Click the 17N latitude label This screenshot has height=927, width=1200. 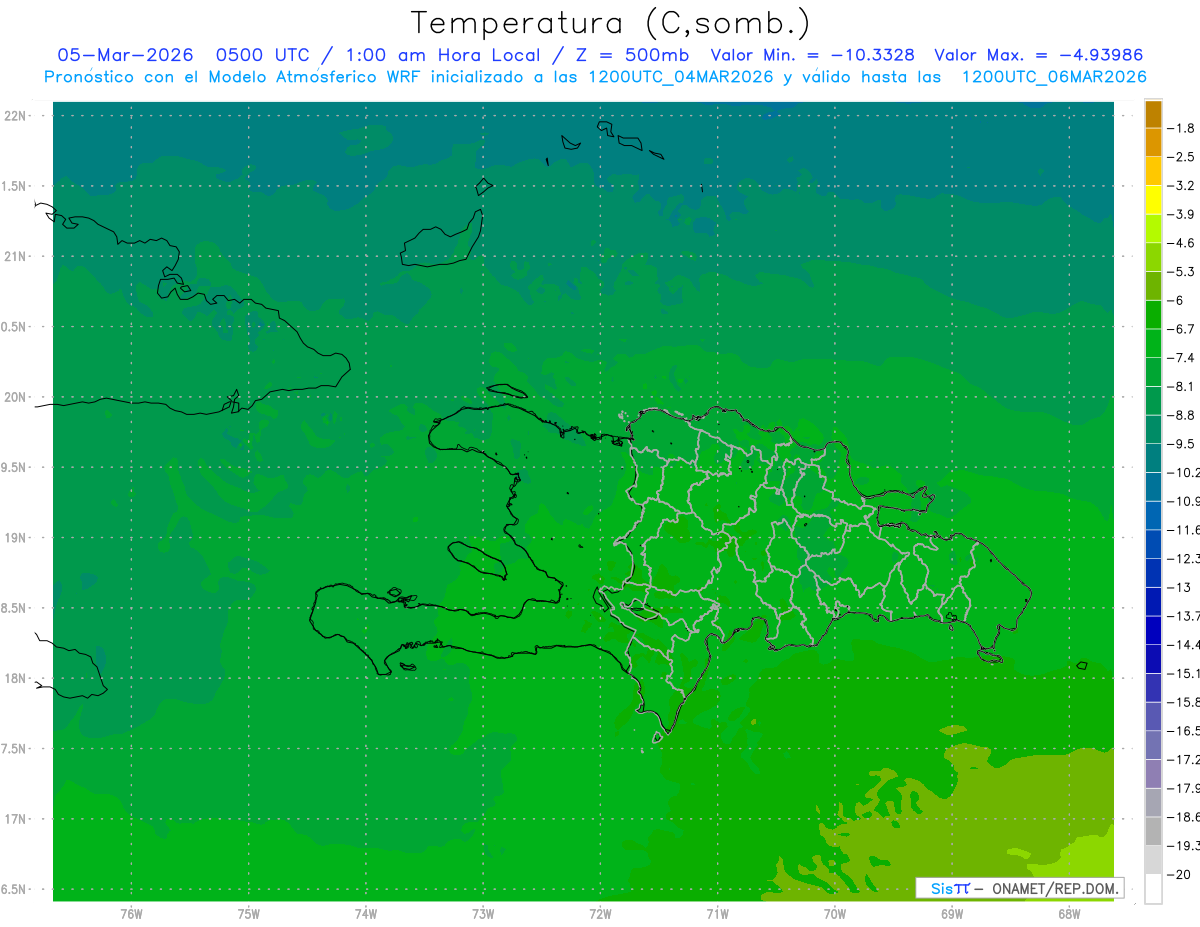point(16,819)
